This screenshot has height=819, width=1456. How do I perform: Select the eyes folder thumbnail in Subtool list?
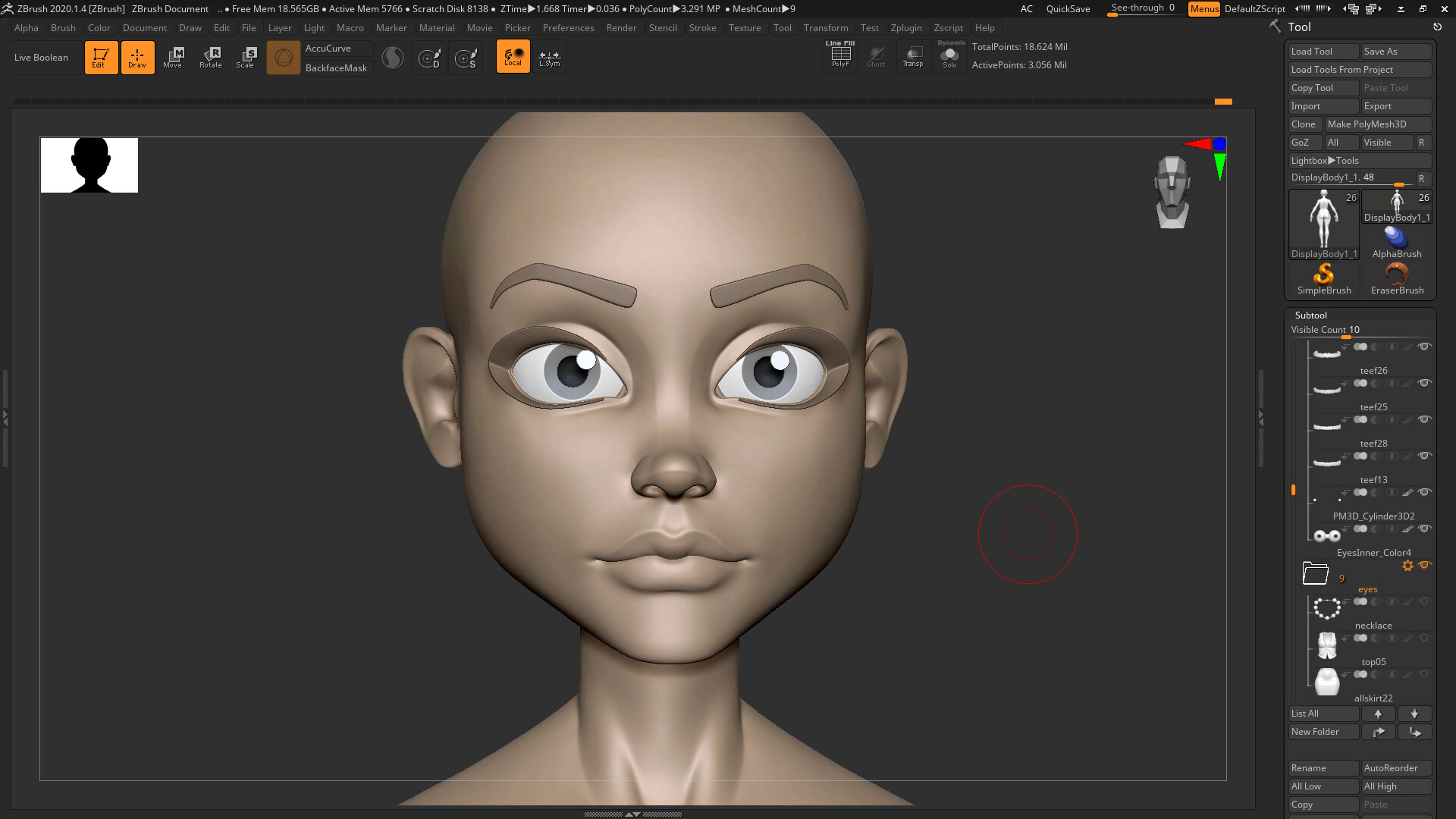[x=1316, y=573]
